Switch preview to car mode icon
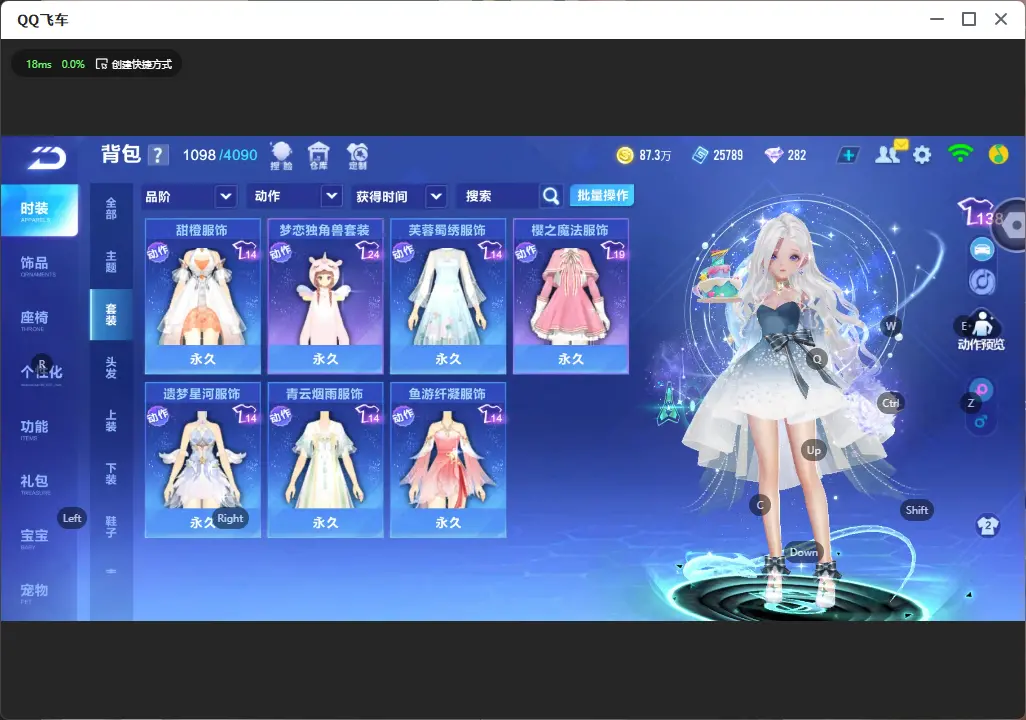The width and height of the screenshot is (1026, 720). [982, 249]
